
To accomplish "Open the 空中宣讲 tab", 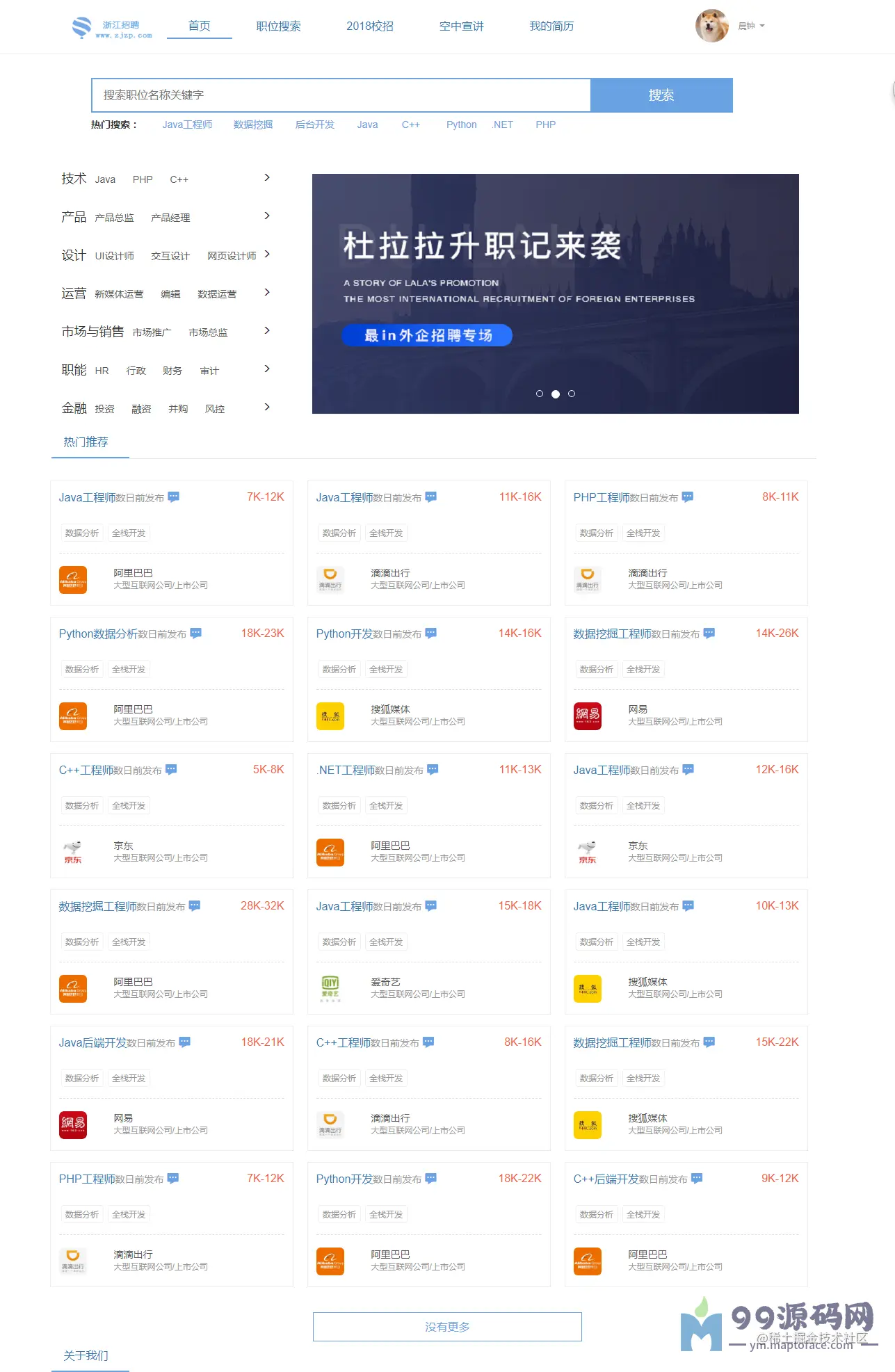I will point(462,26).
